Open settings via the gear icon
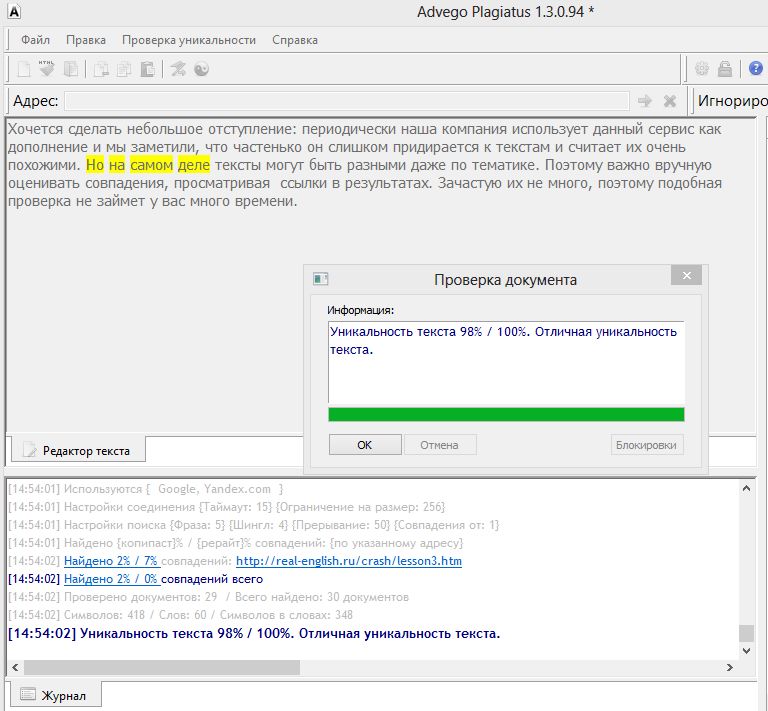 point(702,69)
